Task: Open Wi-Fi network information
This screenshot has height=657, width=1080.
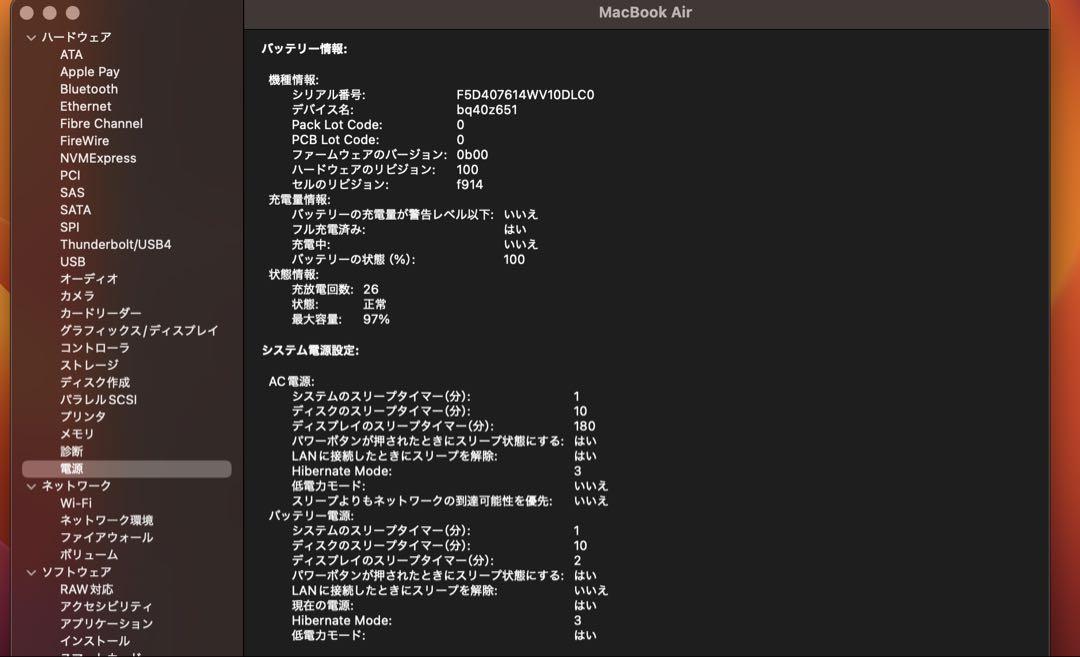Action: coord(76,503)
